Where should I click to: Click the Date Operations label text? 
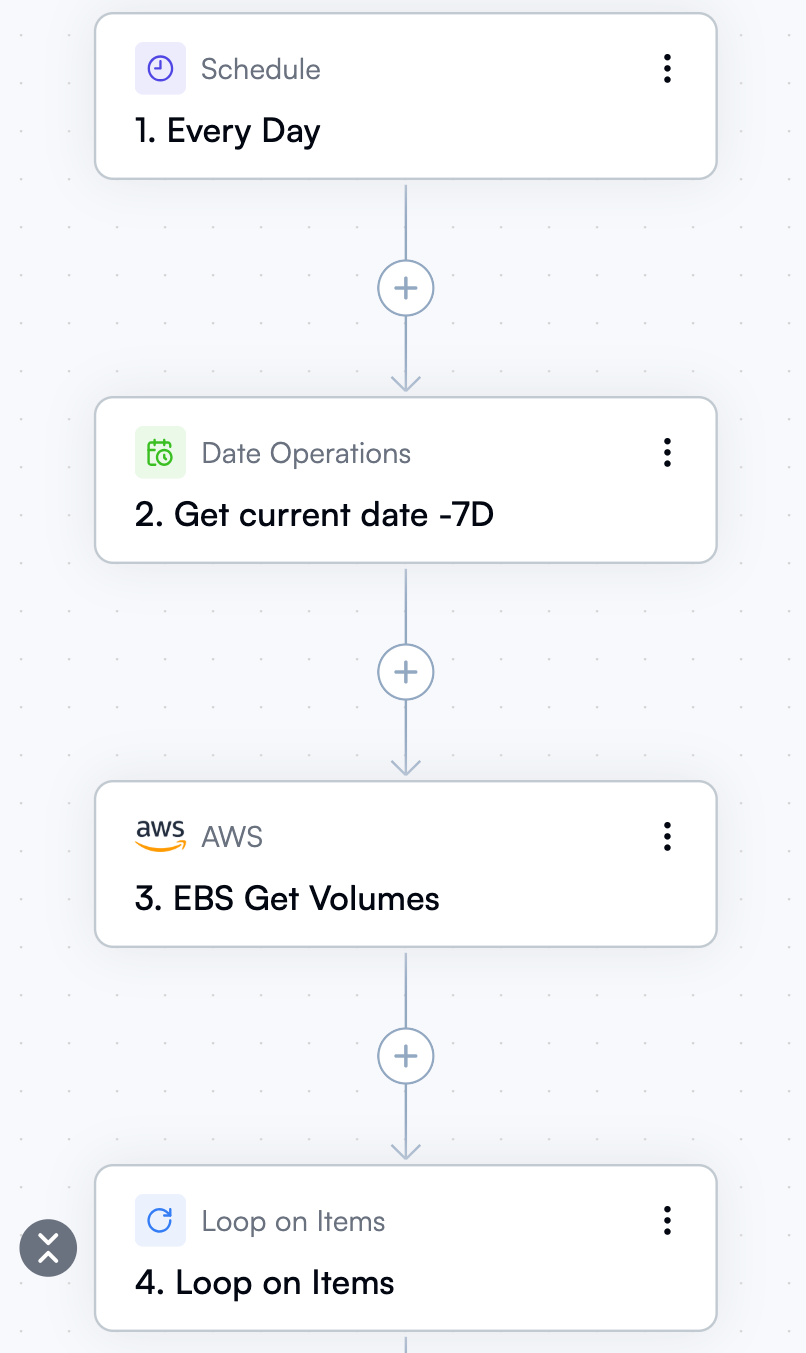click(x=306, y=452)
